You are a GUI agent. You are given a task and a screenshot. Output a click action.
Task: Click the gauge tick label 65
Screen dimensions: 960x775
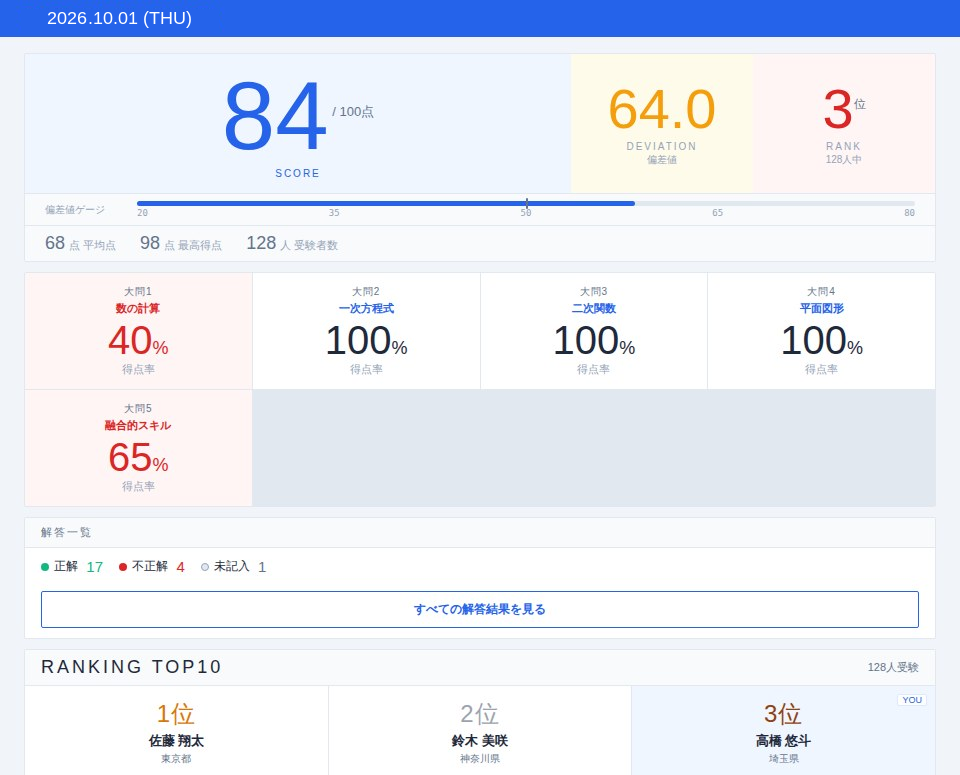point(718,213)
